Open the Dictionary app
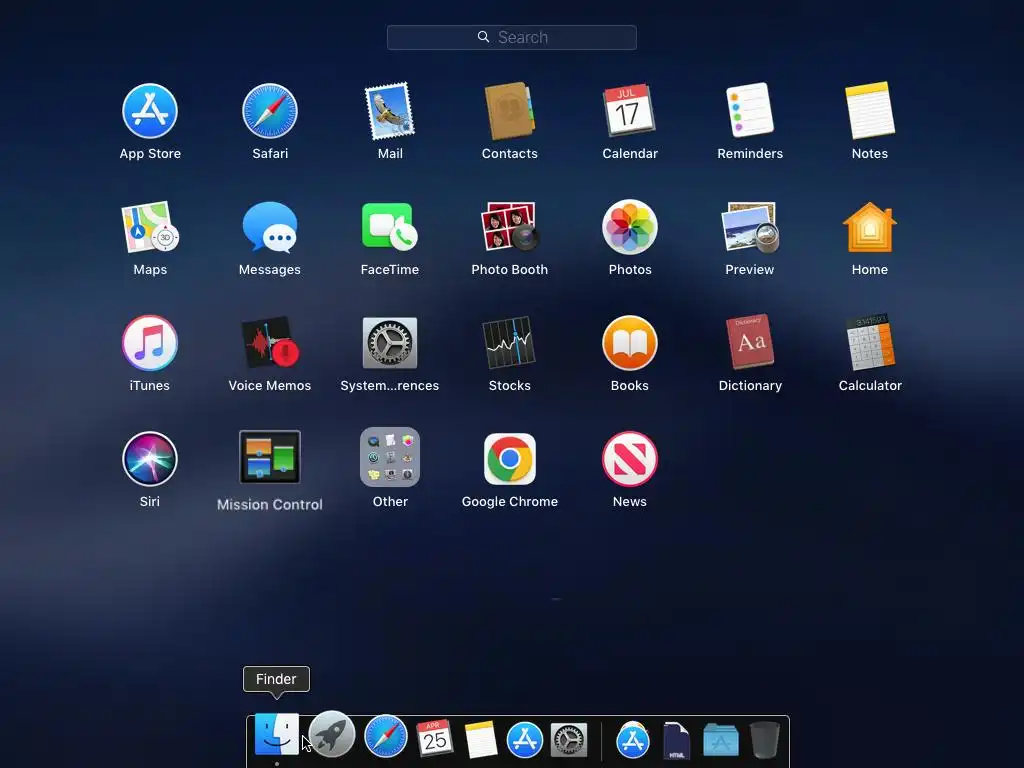This screenshot has height=768, width=1024. click(750, 342)
